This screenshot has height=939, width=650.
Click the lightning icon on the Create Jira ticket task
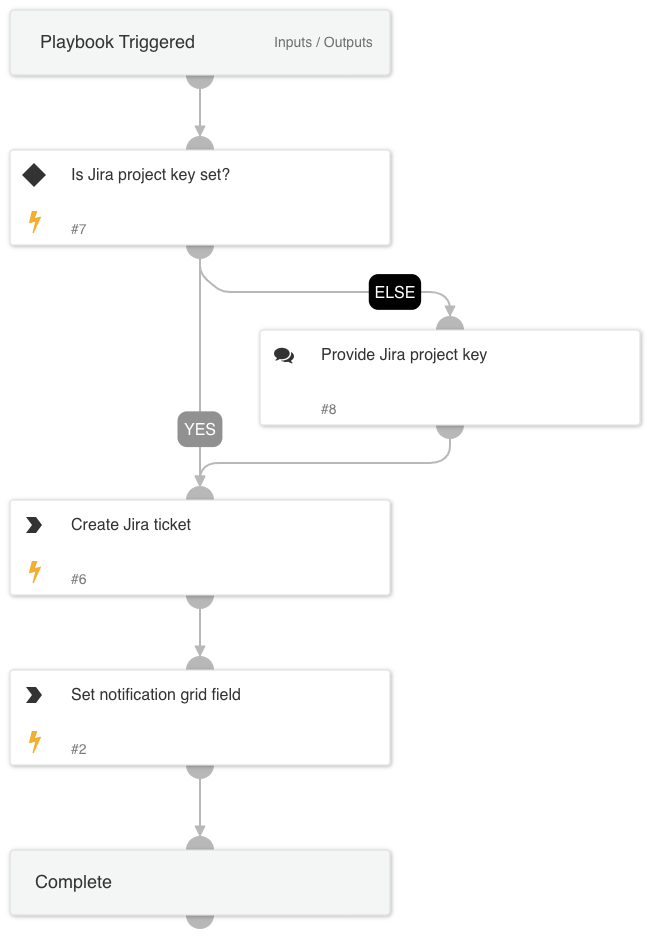34,572
